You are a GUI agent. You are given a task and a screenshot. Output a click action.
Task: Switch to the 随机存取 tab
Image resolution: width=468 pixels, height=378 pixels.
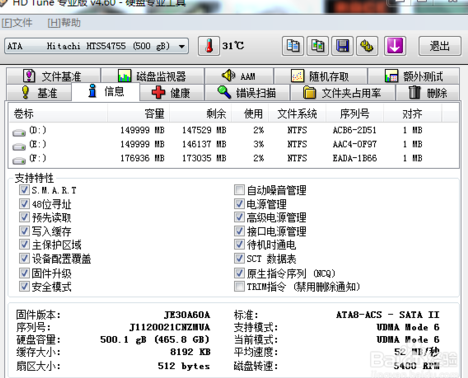coord(320,76)
